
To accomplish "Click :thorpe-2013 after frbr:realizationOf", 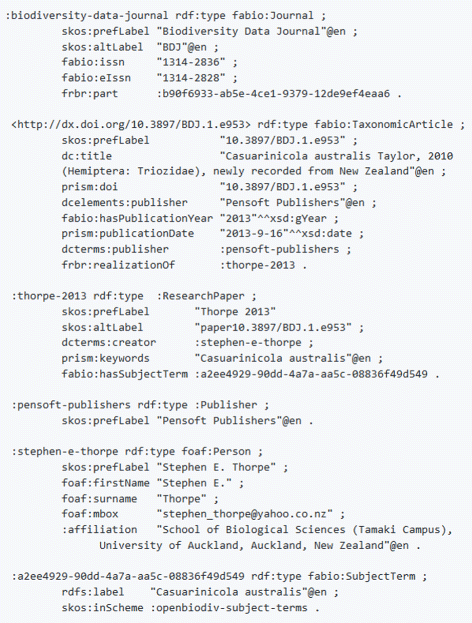I will (257, 265).
